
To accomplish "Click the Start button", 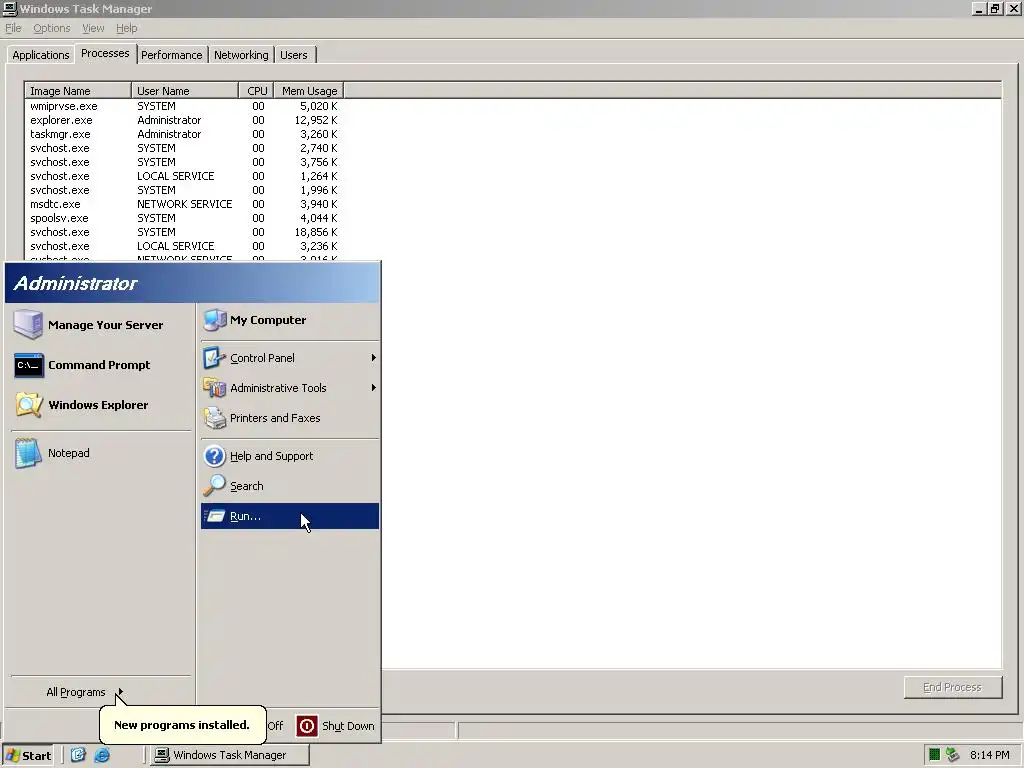I will pos(28,756).
